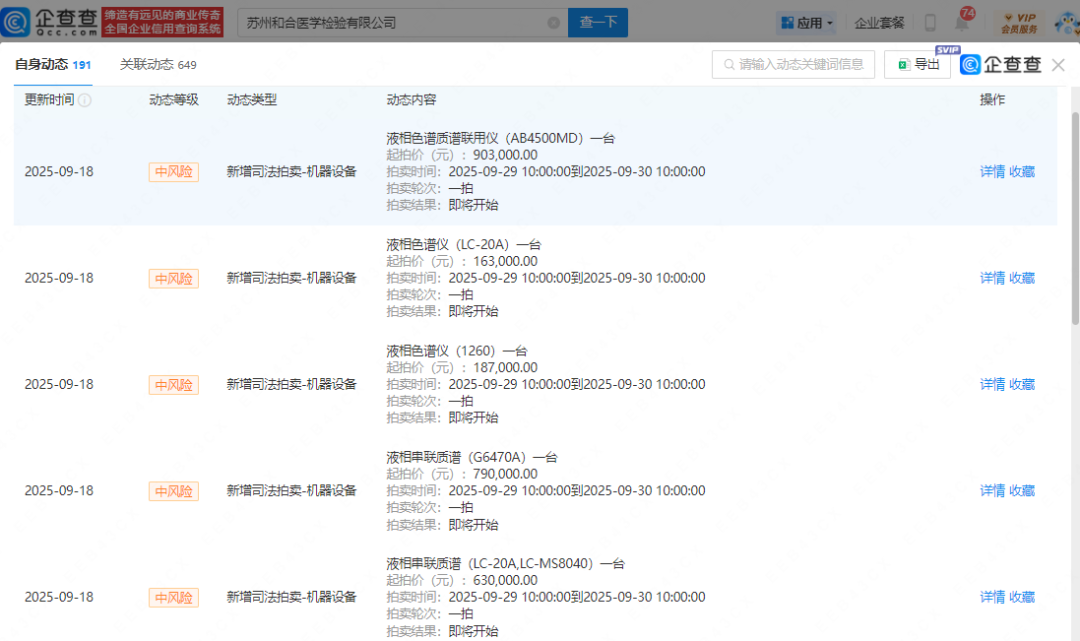Switch to 关联动态 649 tab

point(158,65)
